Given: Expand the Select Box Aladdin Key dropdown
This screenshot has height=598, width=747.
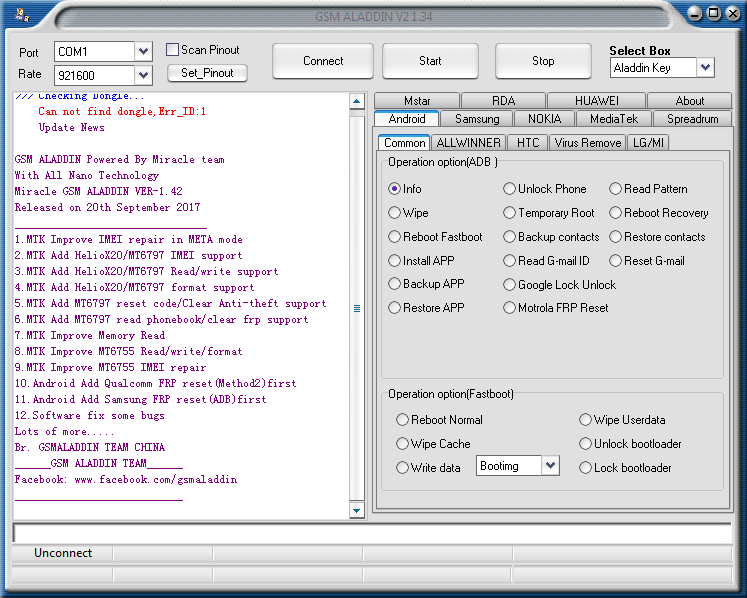Looking at the screenshot, I should tap(706, 68).
